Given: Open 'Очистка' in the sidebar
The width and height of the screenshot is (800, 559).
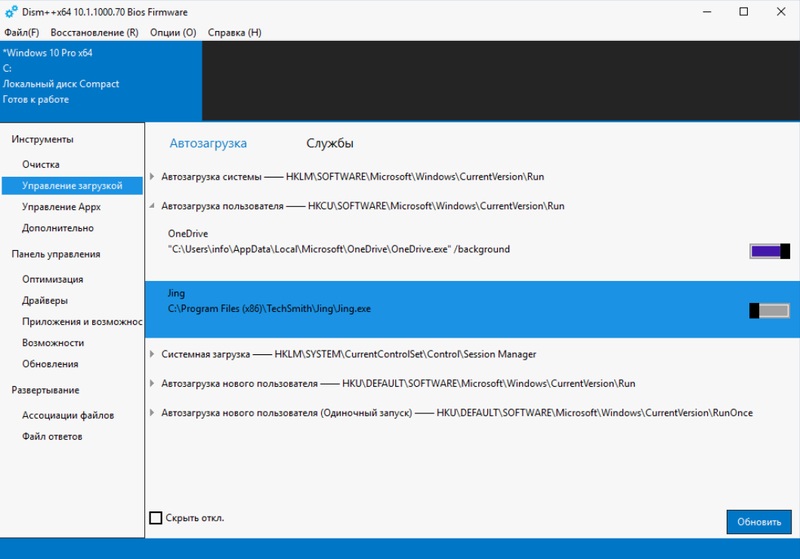Looking at the screenshot, I should click(41, 164).
